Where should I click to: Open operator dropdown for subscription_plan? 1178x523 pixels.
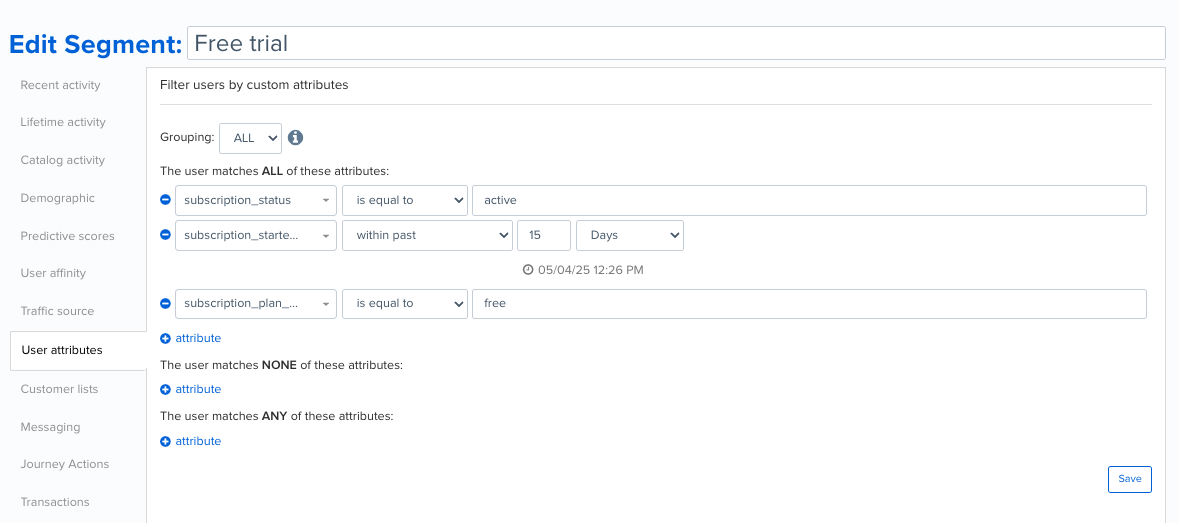tap(405, 304)
